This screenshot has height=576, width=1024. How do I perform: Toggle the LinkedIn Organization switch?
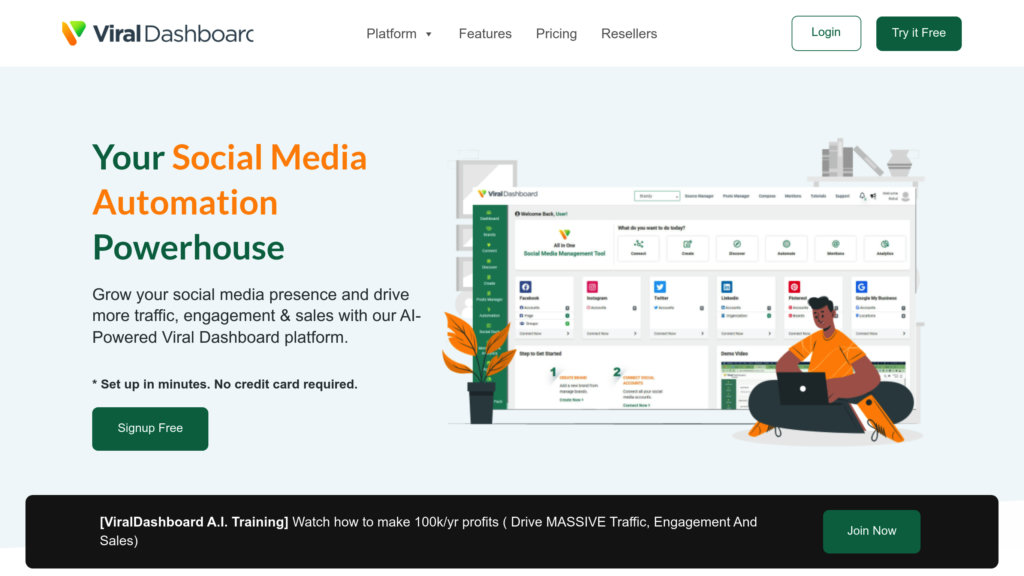(x=768, y=315)
